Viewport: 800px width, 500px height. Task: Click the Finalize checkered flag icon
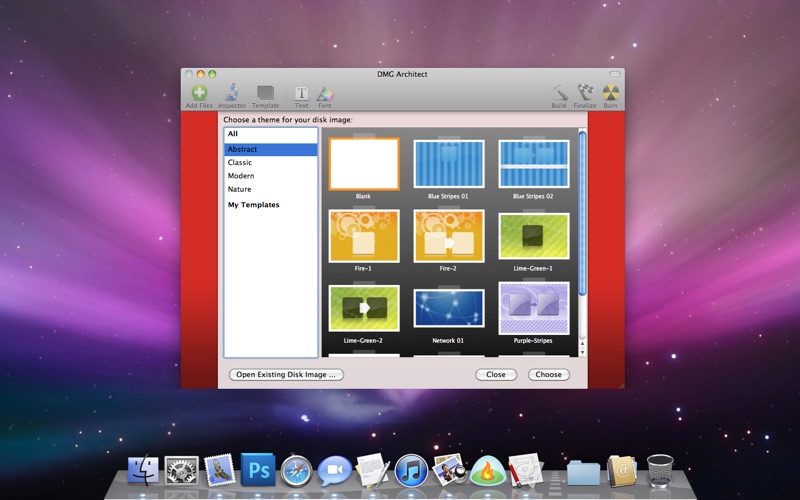585,93
